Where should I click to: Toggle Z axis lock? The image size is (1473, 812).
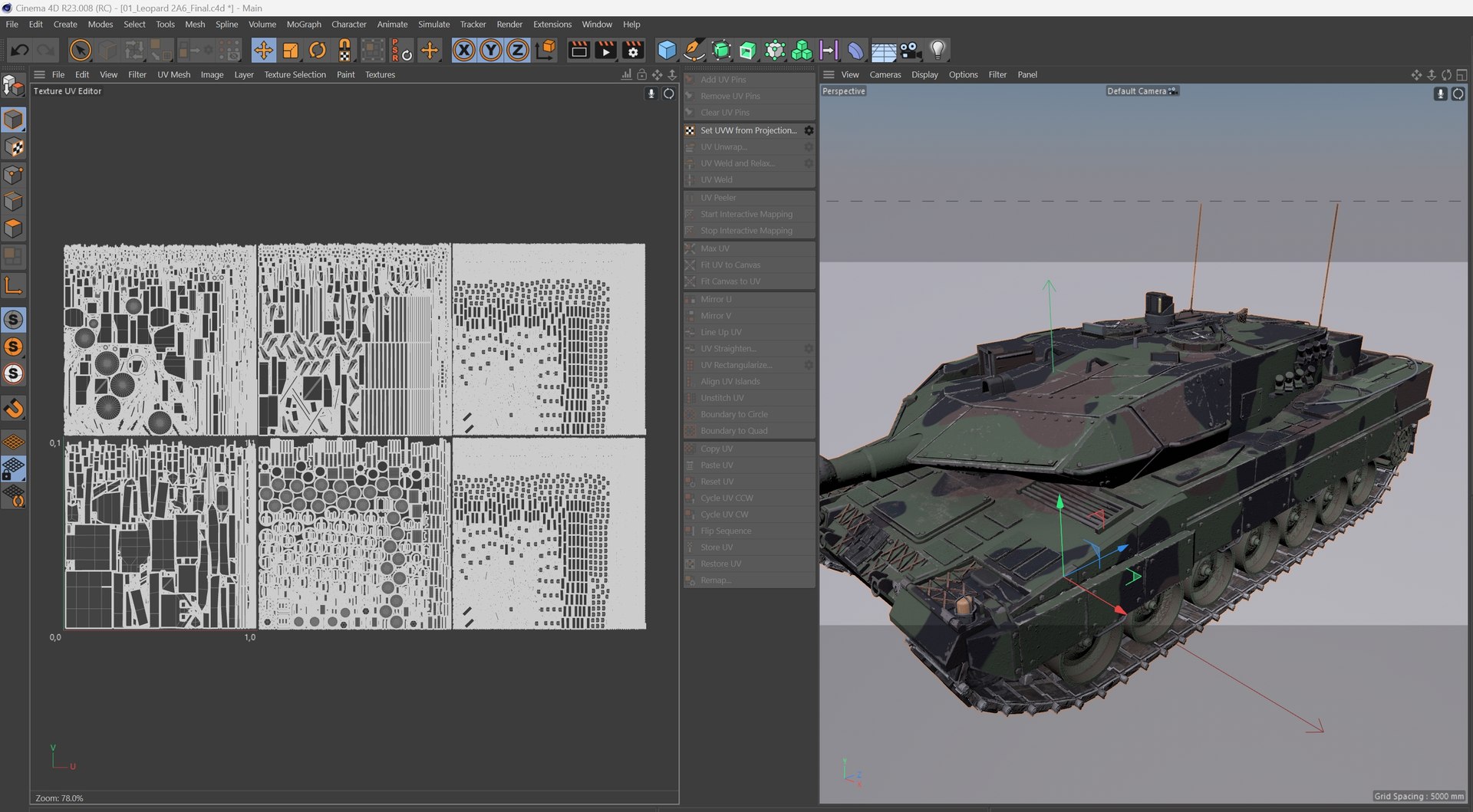(x=518, y=51)
